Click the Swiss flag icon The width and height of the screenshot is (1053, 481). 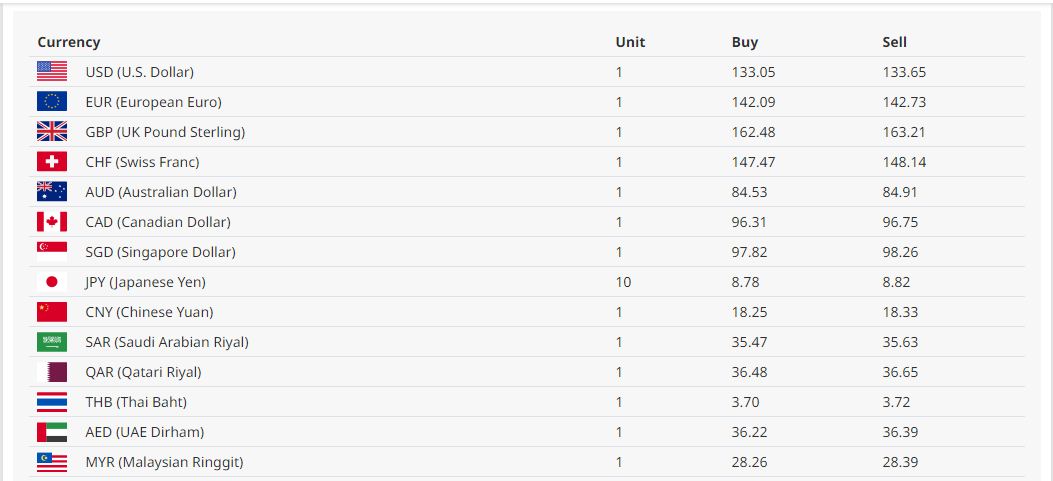click(x=52, y=162)
